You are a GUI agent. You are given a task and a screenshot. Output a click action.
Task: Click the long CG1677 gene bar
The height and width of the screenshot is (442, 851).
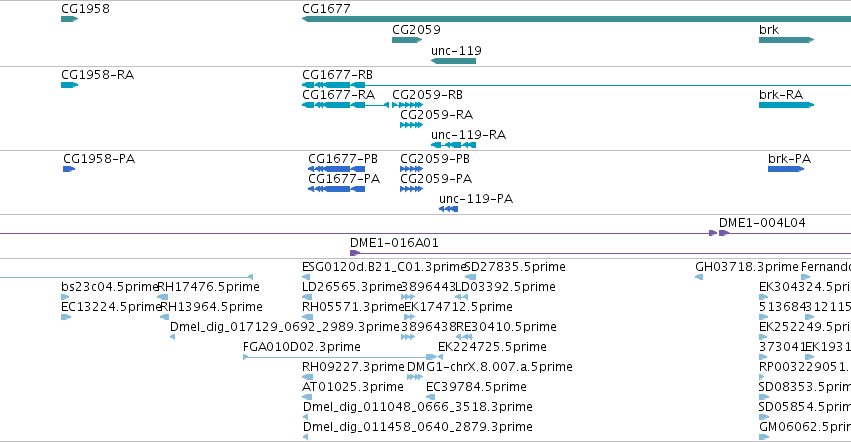coord(576,19)
